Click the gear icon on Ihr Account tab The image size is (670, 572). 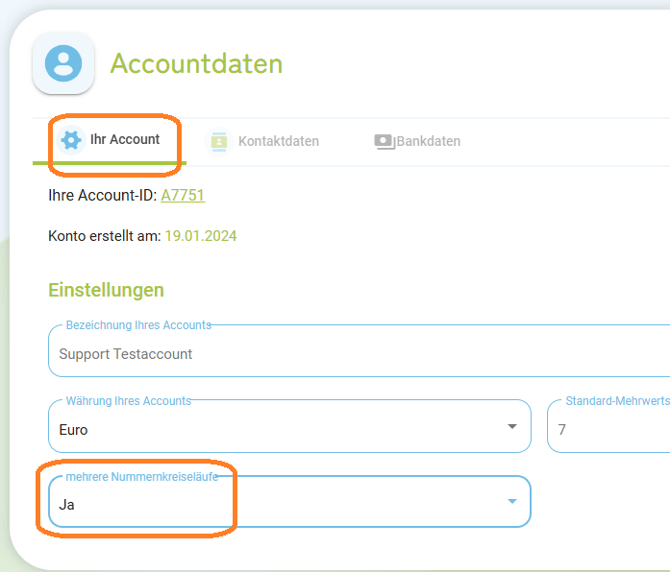click(x=71, y=140)
